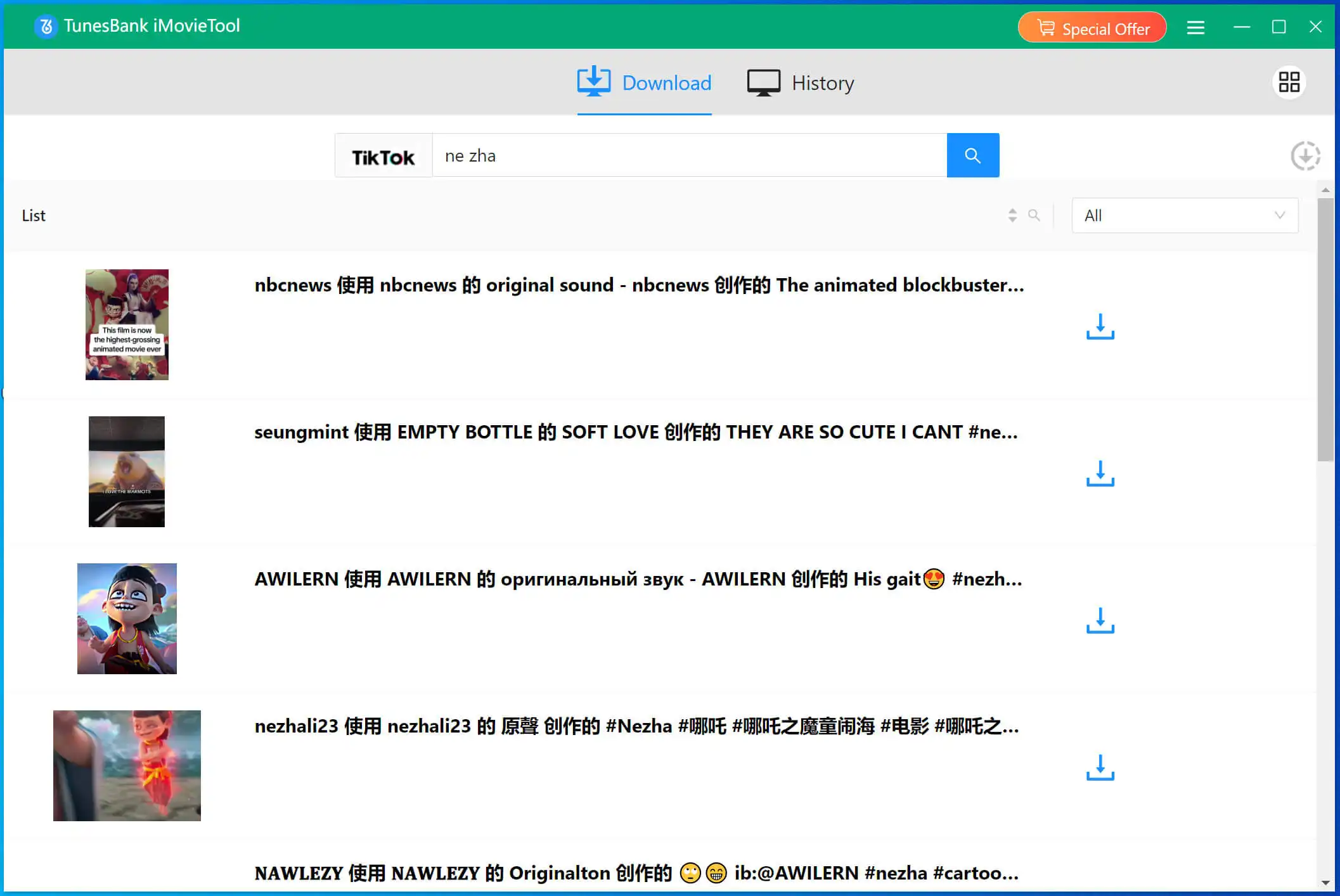Open the nezhali23 red Nezha thumbnail
The height and width of the screenshot is (896, 1340).
[127, 765]
